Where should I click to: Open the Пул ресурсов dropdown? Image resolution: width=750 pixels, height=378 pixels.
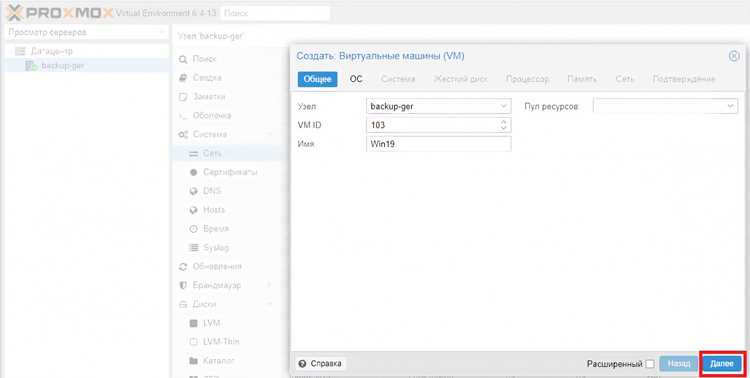(730, 106)
